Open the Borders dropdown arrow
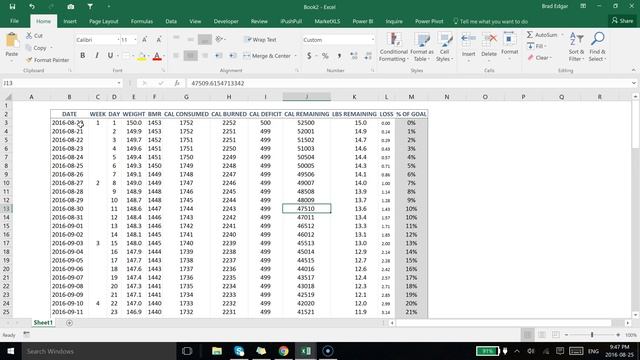This screenshot has width=640, height=360. point(133,56)
